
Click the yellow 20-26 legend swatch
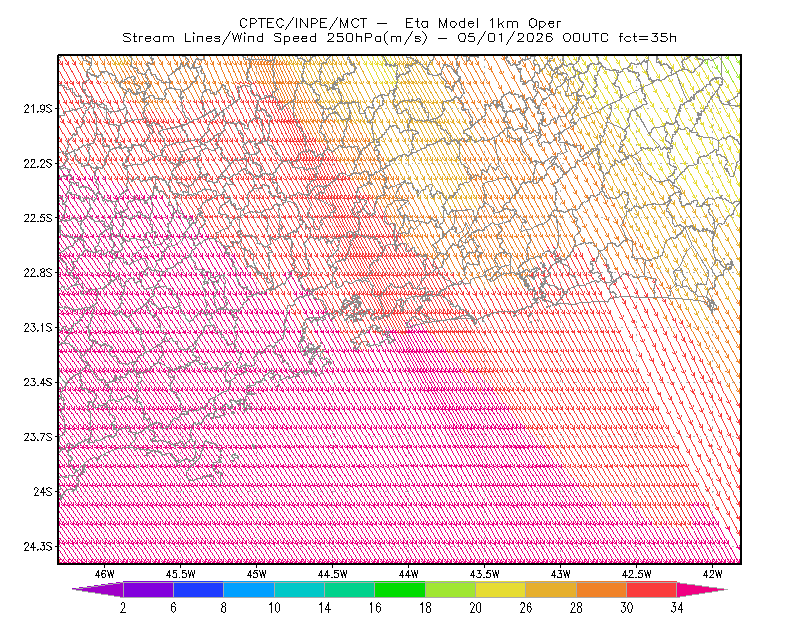pos(501,589)
